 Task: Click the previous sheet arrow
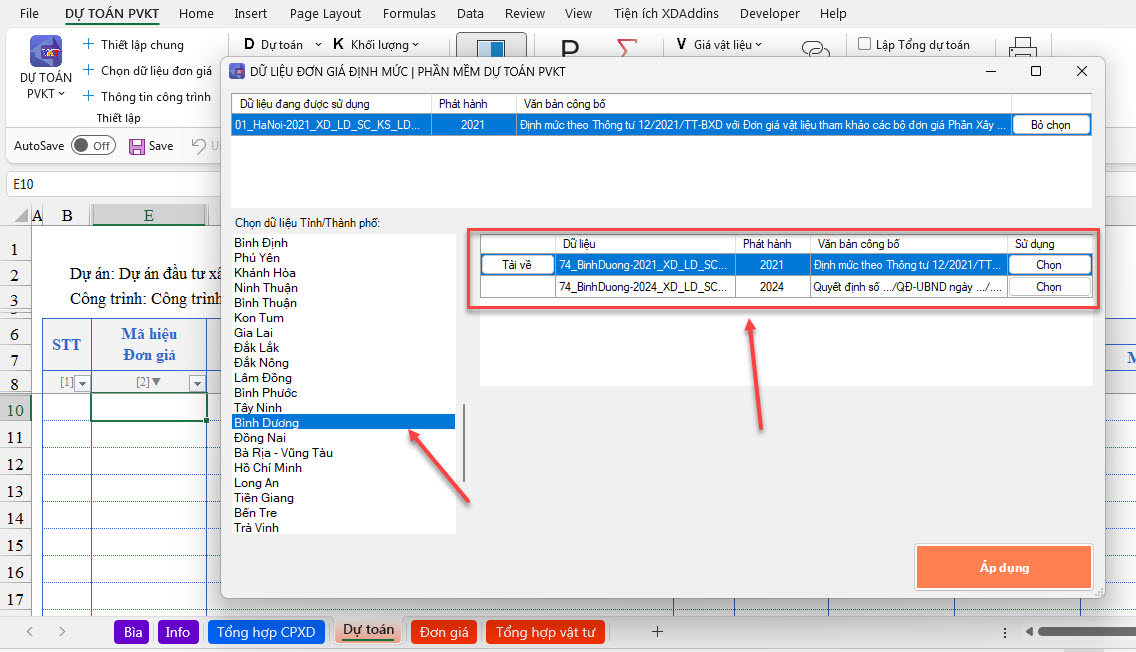30,631
